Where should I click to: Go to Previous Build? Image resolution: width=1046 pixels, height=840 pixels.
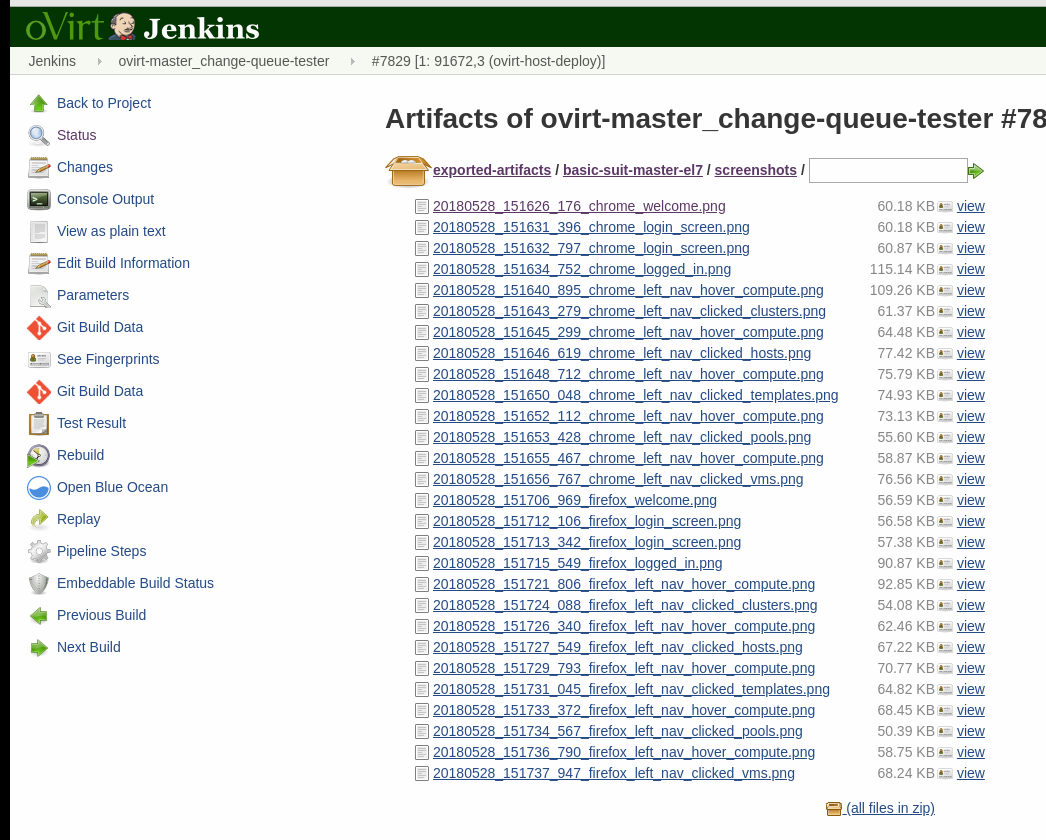(x=101, y=615)
